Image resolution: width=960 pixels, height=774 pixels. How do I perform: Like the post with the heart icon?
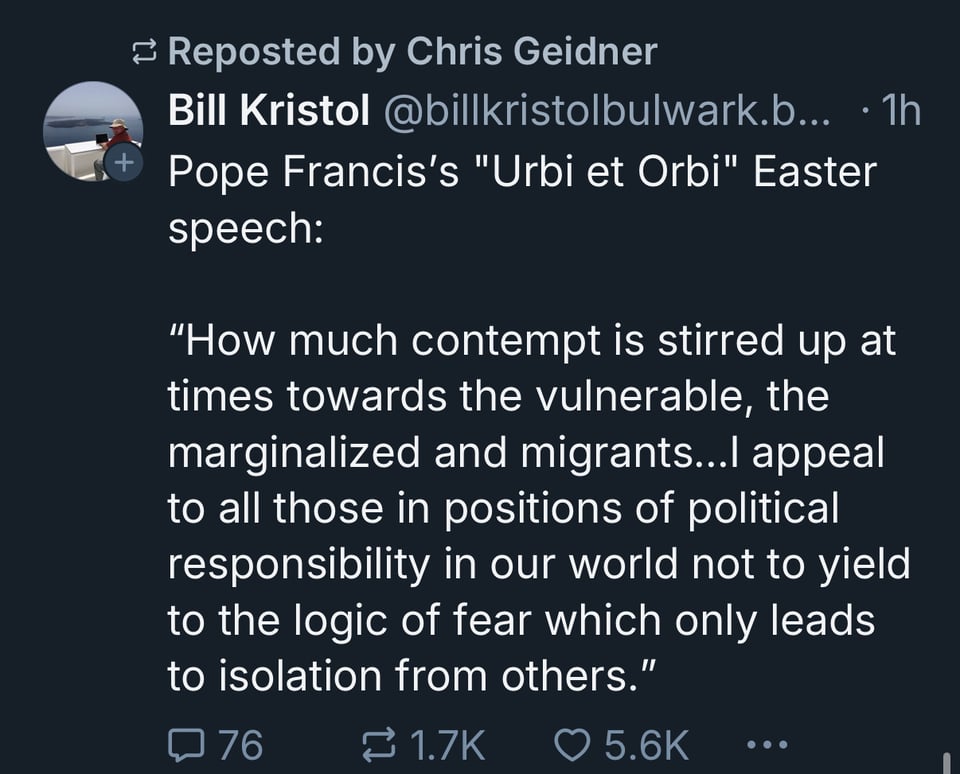pyautogui.click(x=571, y=744)
